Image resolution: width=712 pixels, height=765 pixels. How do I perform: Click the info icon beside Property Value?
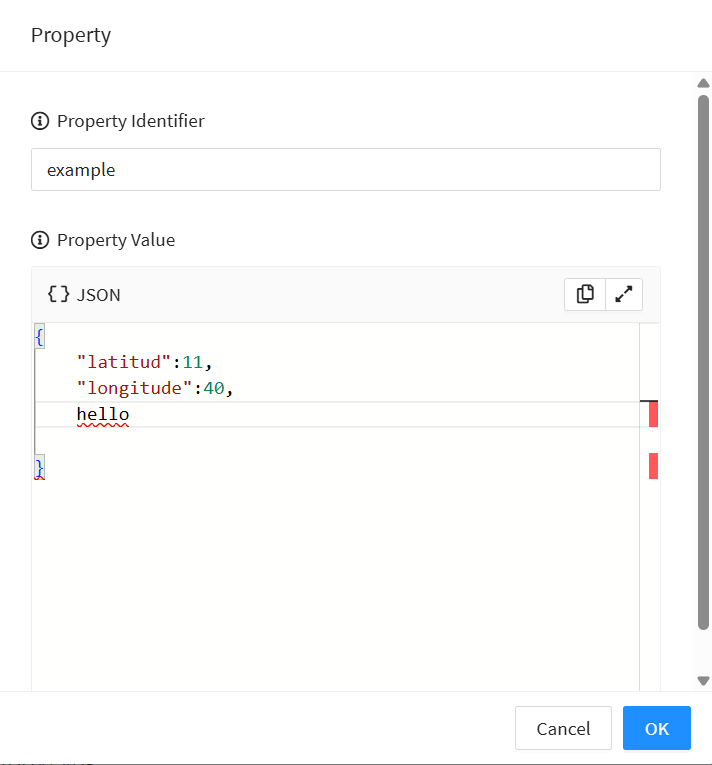pos(40,240)
